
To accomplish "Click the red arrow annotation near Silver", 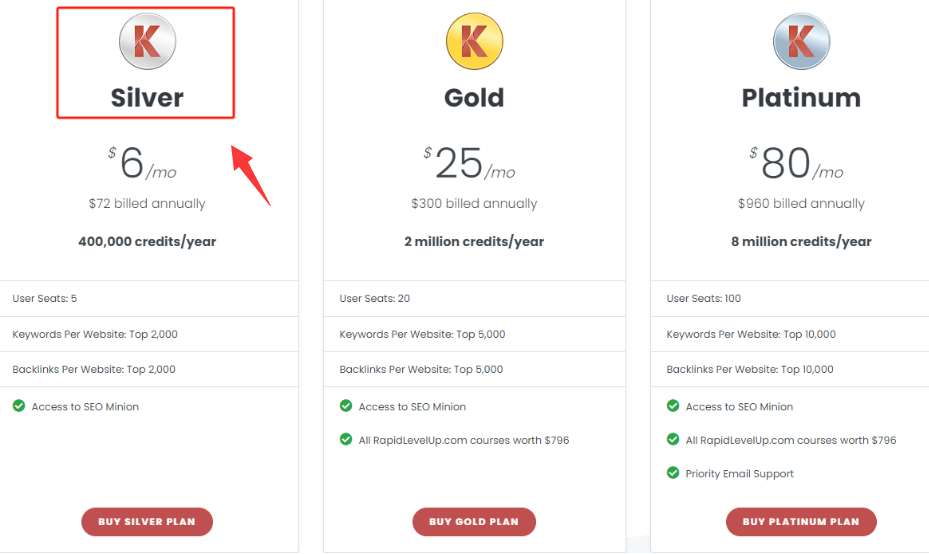I will pos(250,174).
